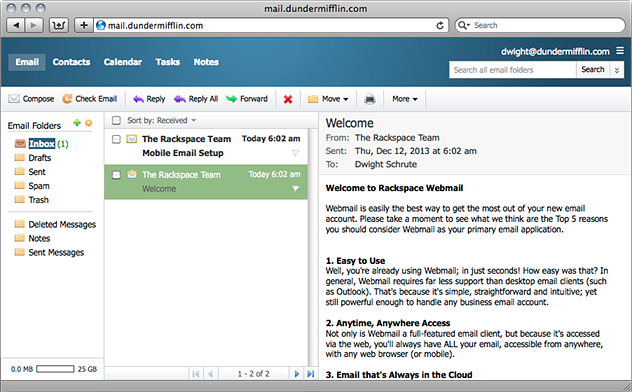
Task: Click the 1 - 2 of 2 page indicator
Action: (x=254, y=374)
